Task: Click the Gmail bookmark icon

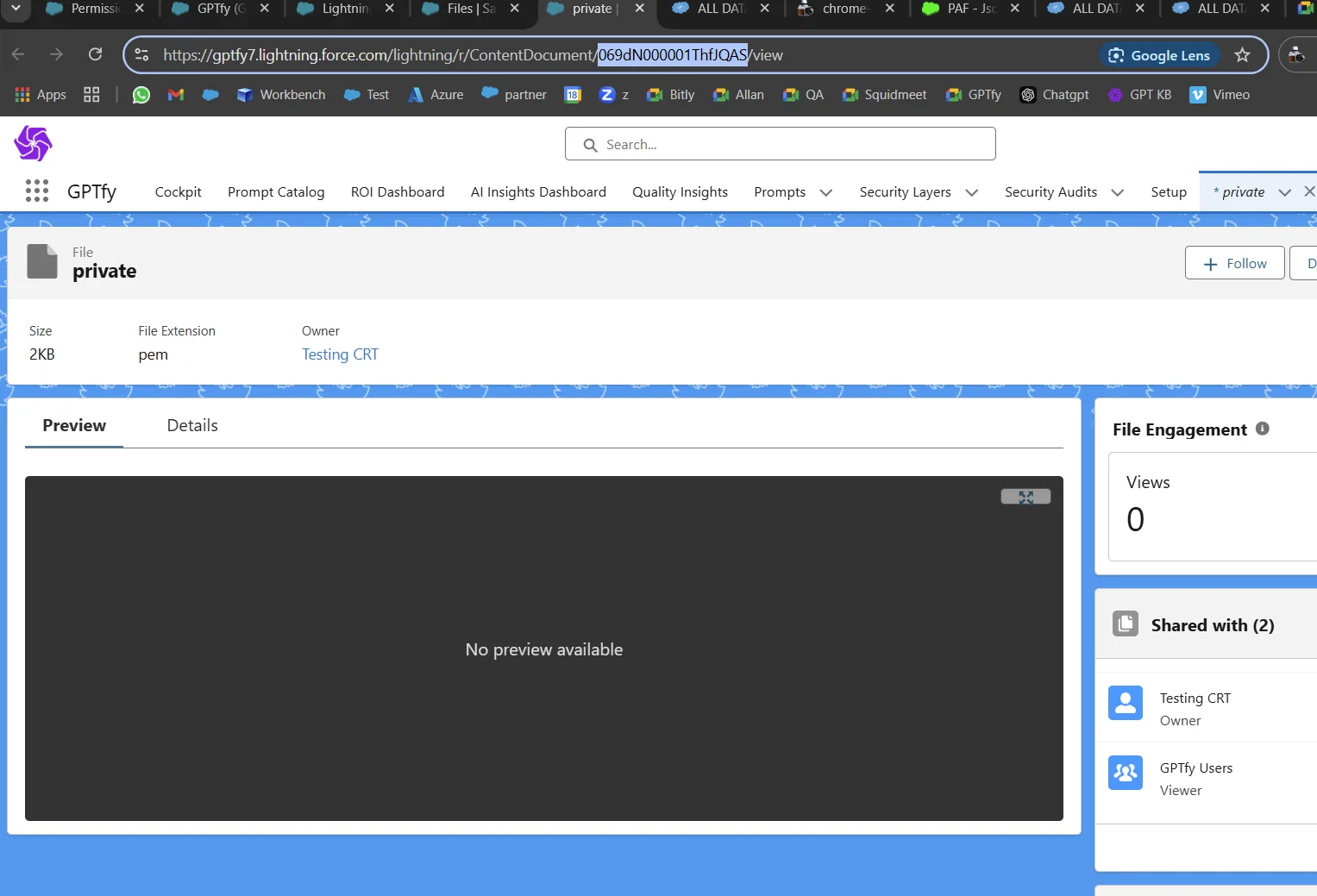Action: tap(176, 95)
